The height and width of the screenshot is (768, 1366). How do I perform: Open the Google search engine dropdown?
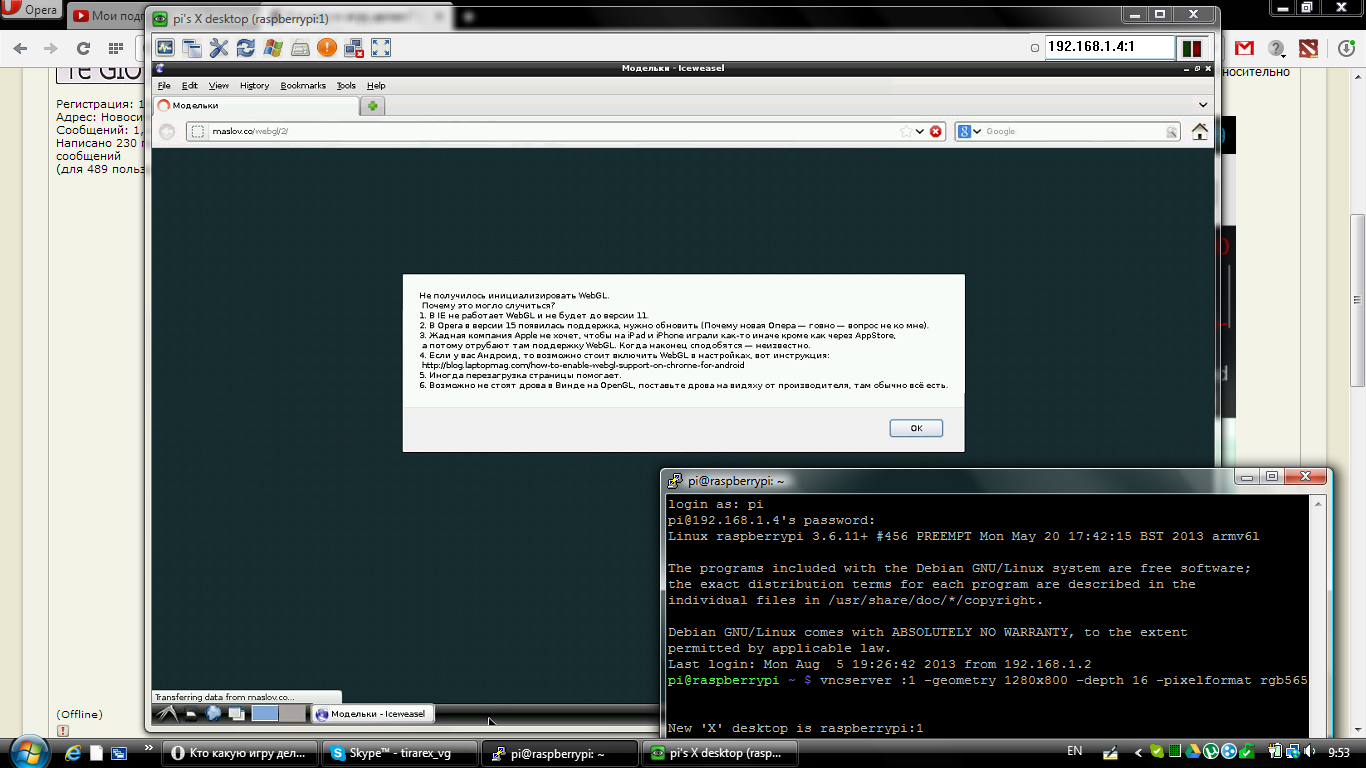(969, 131)
